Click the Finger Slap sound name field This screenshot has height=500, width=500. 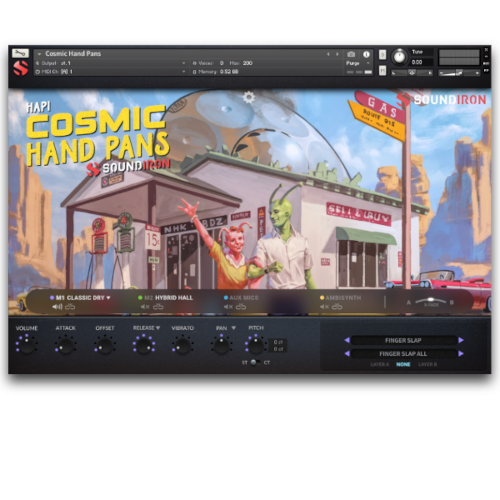(403, 340)
